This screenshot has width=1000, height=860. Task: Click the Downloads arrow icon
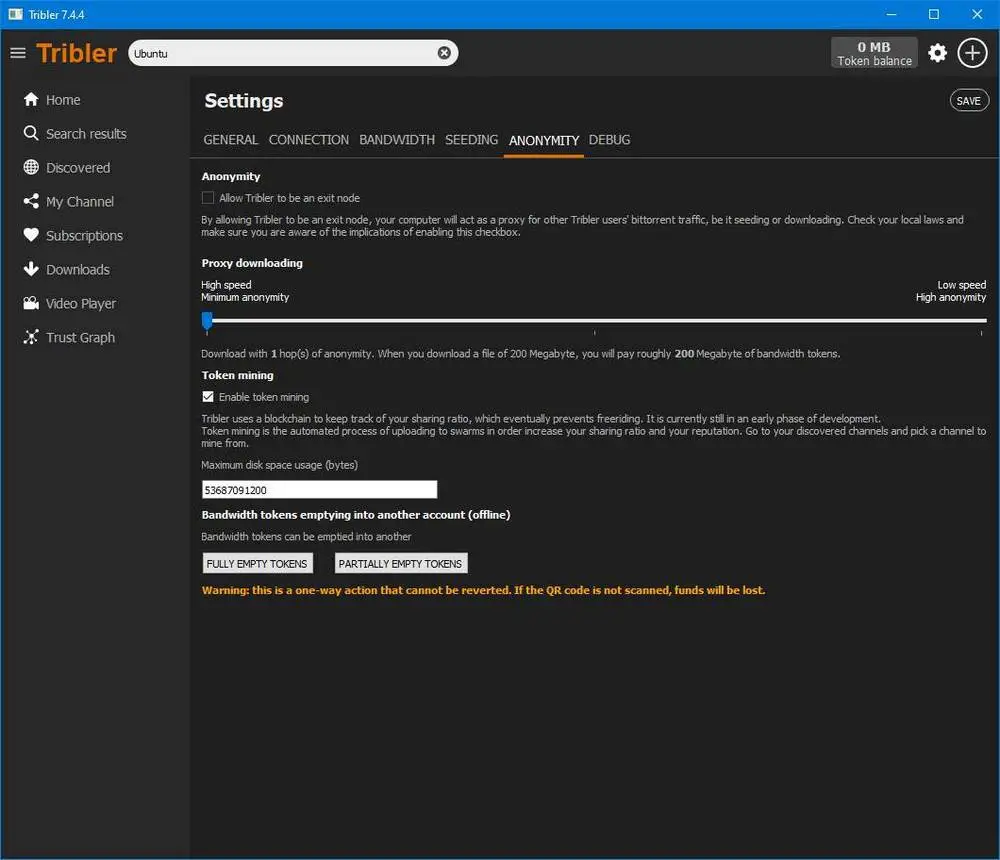tap(31, 269)
